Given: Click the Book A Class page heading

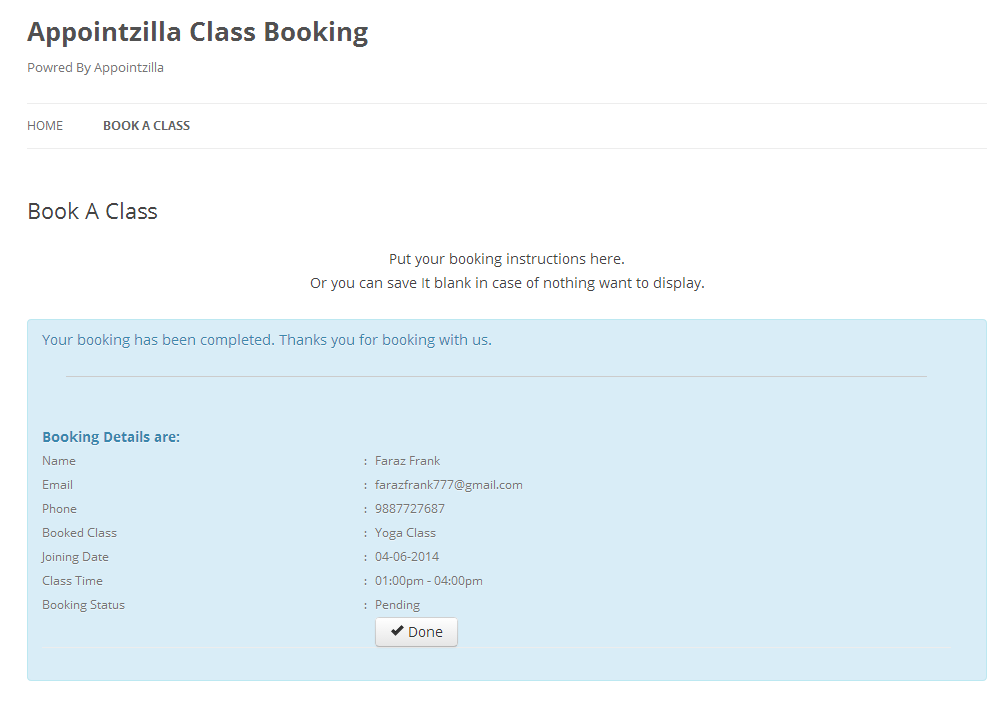Looking at the screenshot, I should pyautogui.click(x=93, y=212).
